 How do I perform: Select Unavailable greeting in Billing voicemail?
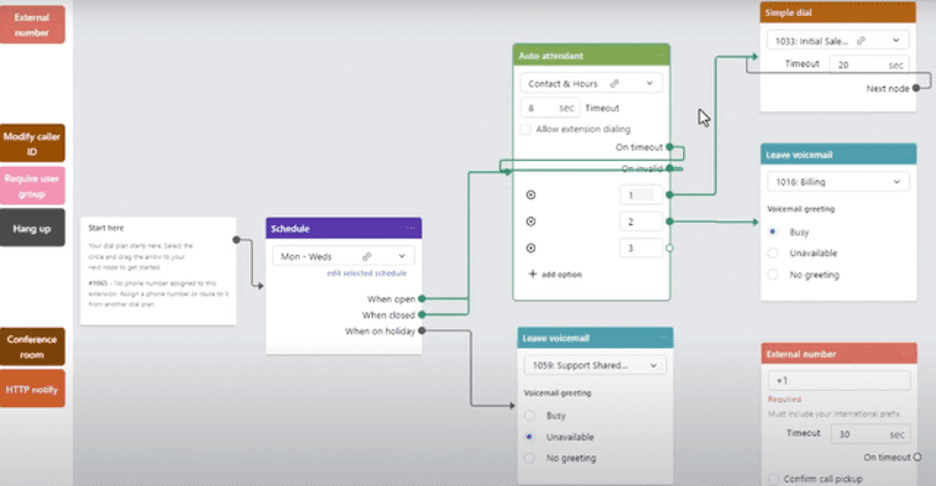[773, 253]
